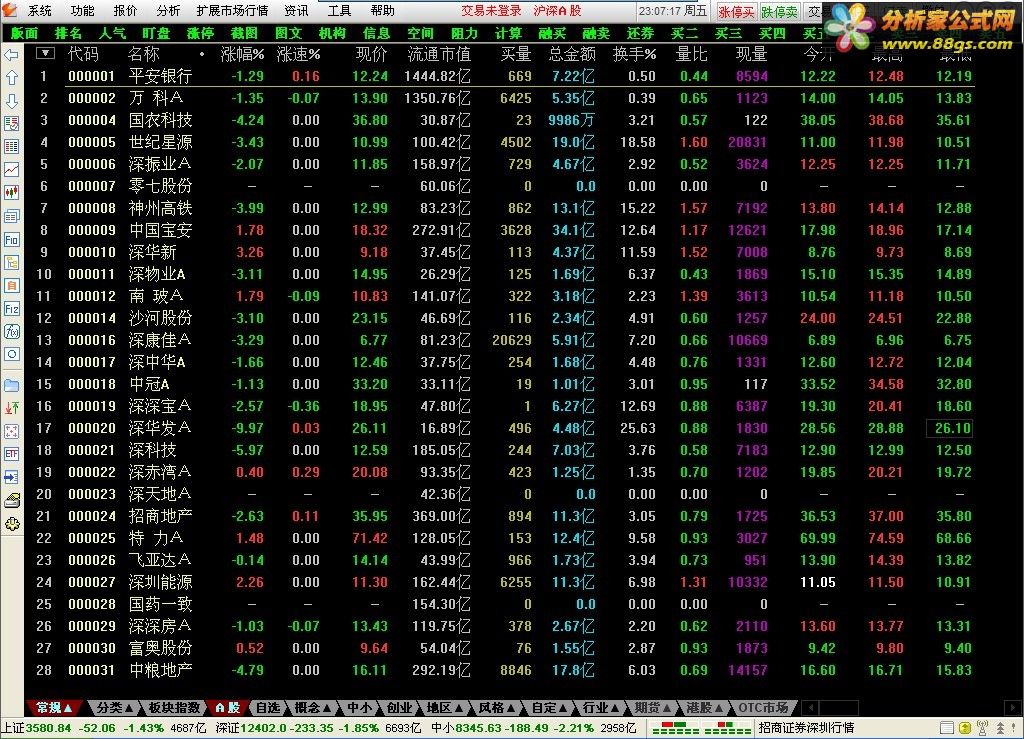The image size is (1024, 739).
Task: Click the 截图 toolbar button
Action: tap(244, 33)
